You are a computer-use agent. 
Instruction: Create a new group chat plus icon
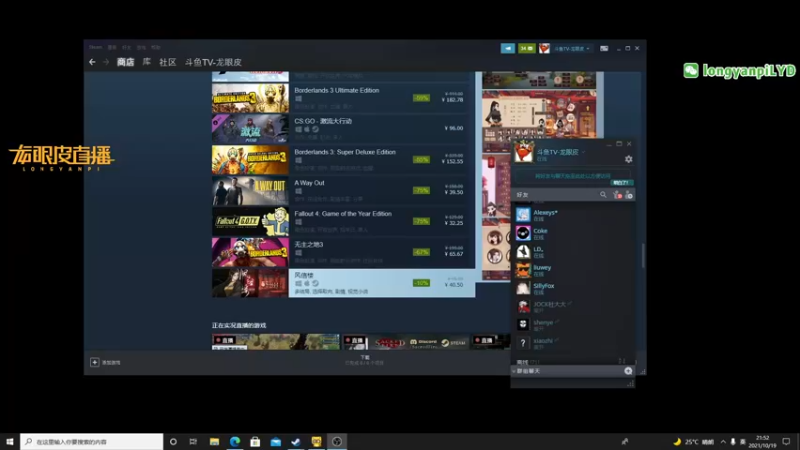coord(628,371)
